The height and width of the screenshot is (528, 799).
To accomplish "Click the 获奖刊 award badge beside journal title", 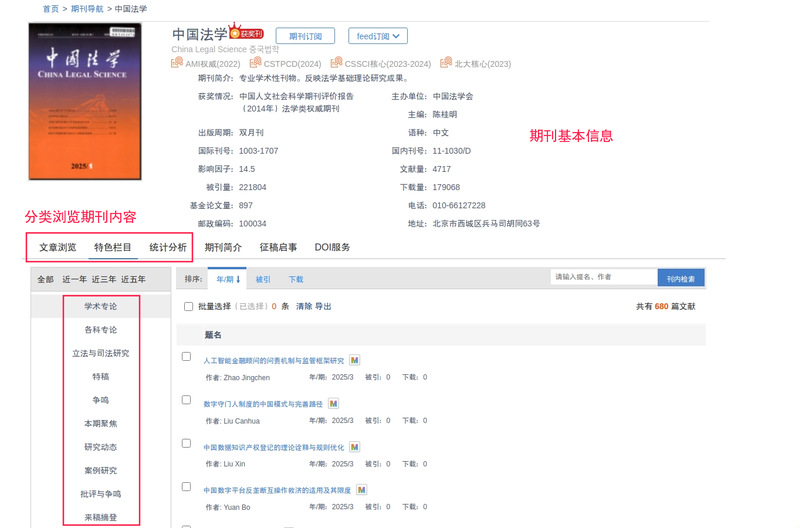I will pyautogui.click(x=246, y=33).
